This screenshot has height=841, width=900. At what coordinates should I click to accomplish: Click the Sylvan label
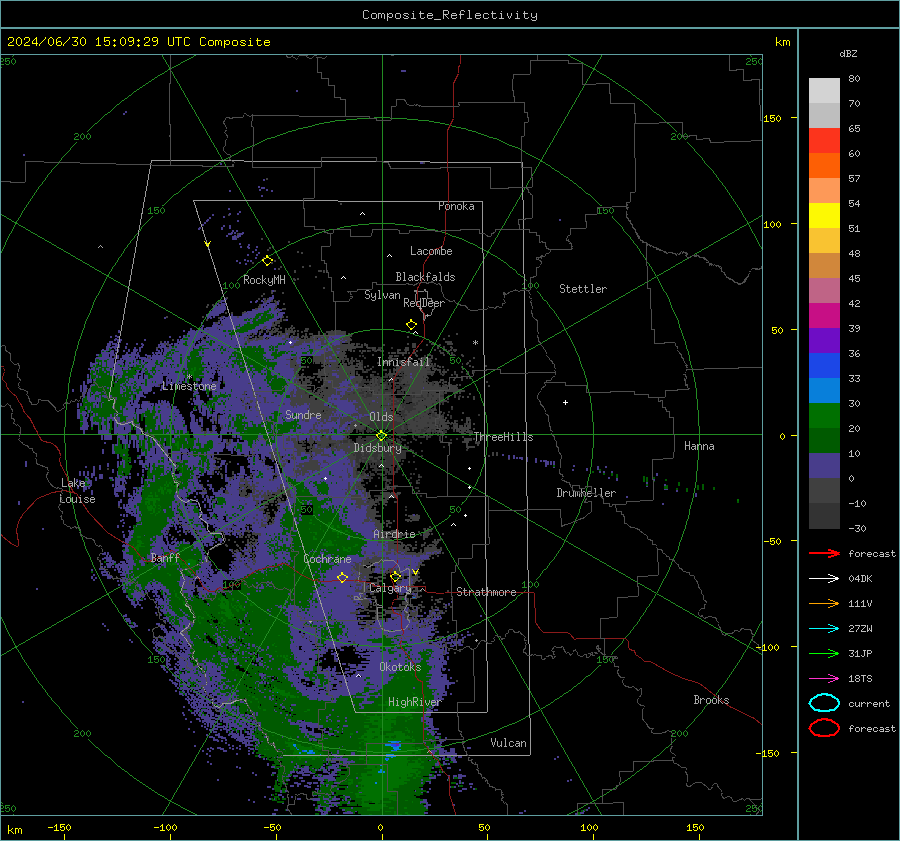pyautogui.click(x=382, y=295)
